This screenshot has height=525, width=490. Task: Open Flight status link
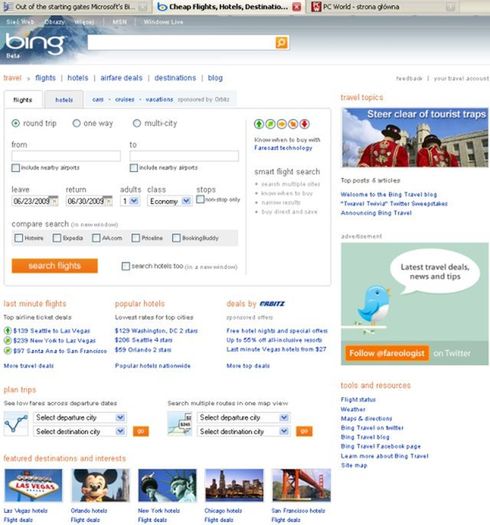click(358, 399)
